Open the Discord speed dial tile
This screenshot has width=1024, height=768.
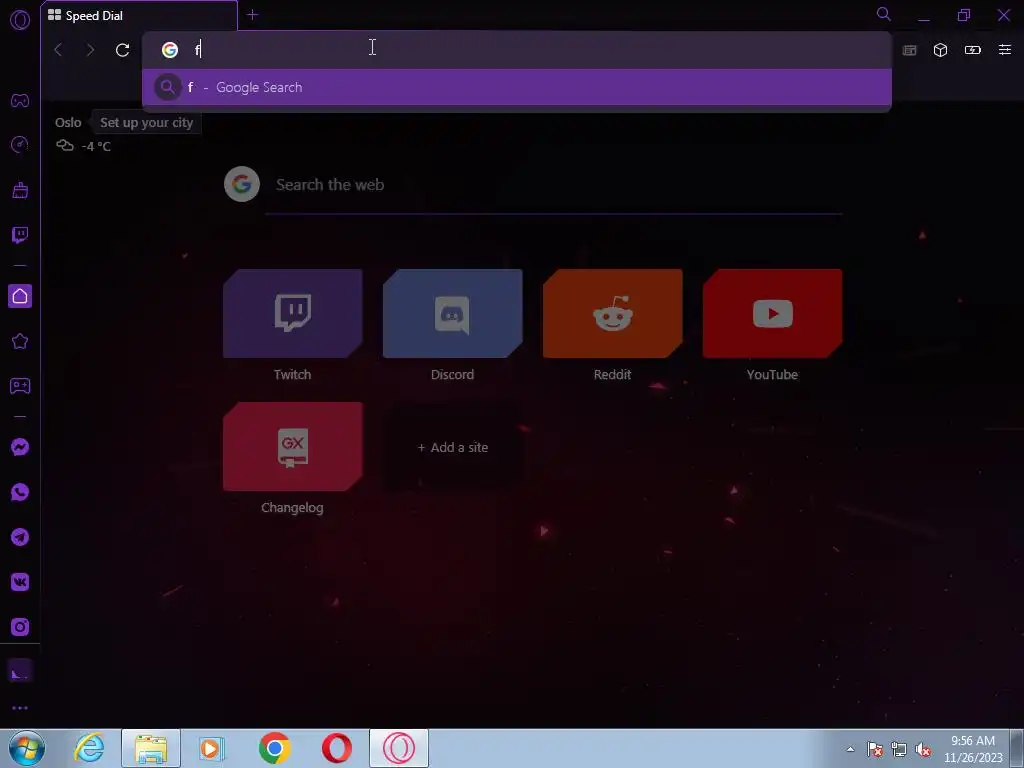point(453,313)
